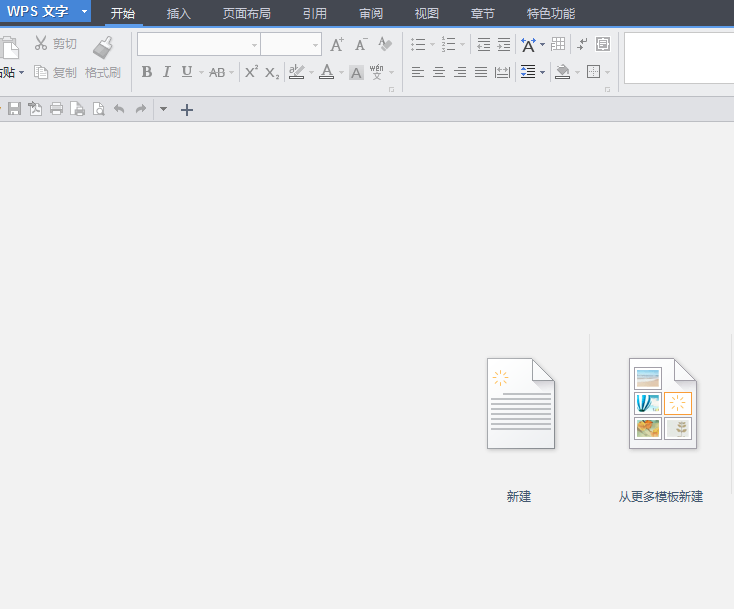734x609 pixels.
Task: Align text right
Action: [x=460, y=72]
